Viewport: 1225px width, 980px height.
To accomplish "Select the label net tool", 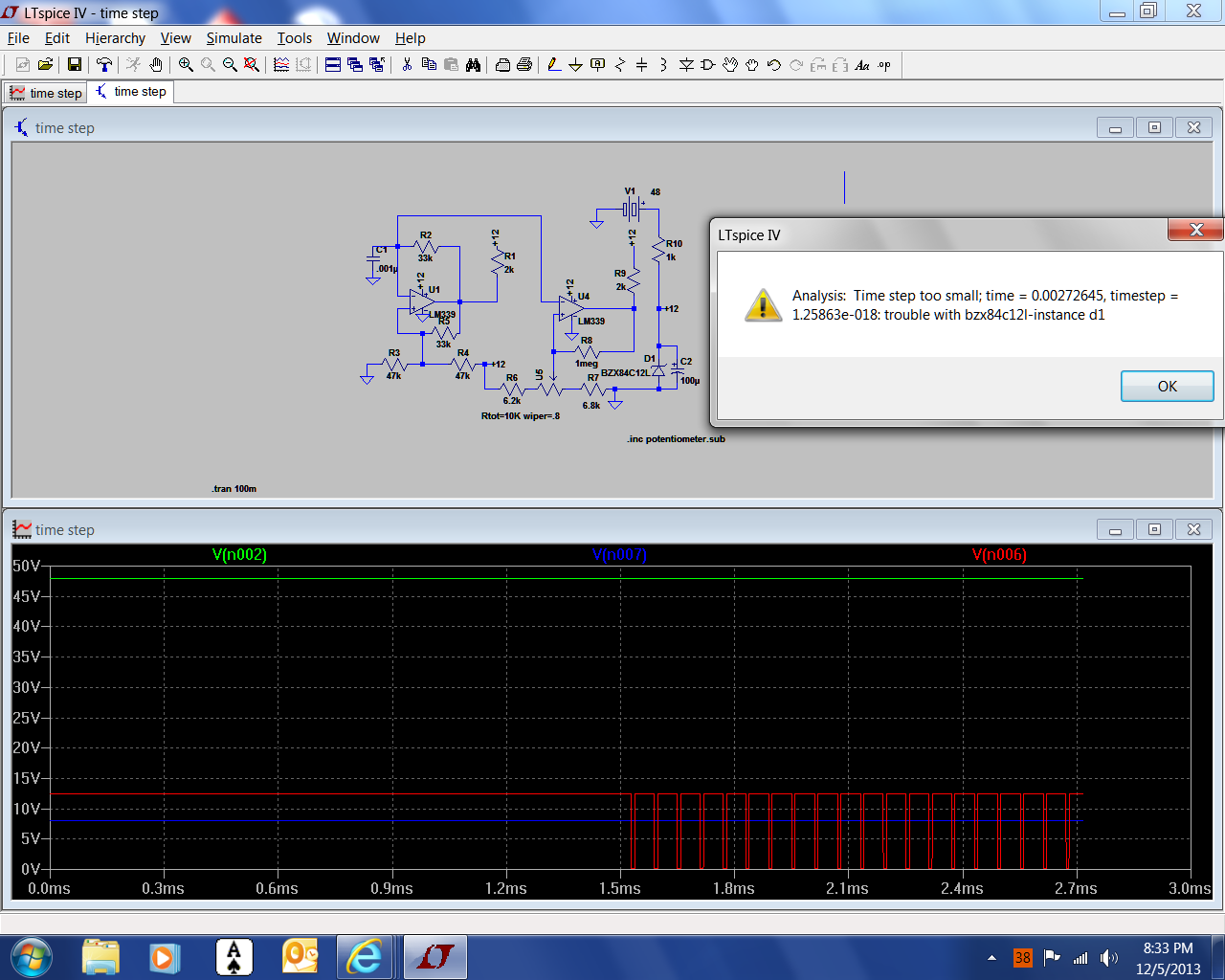I will [598, 65].
